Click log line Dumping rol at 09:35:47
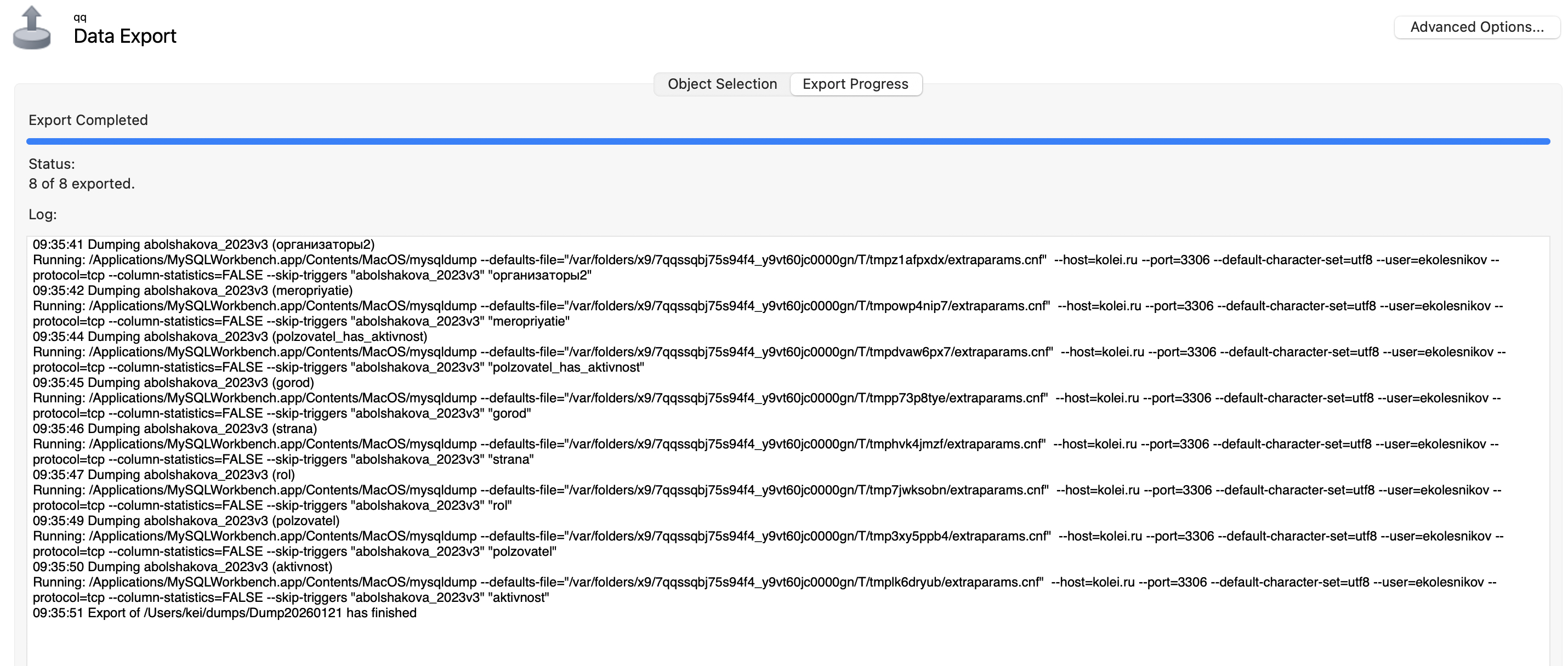The width and height of the screenshot is (1568, 666). (163, 474)
